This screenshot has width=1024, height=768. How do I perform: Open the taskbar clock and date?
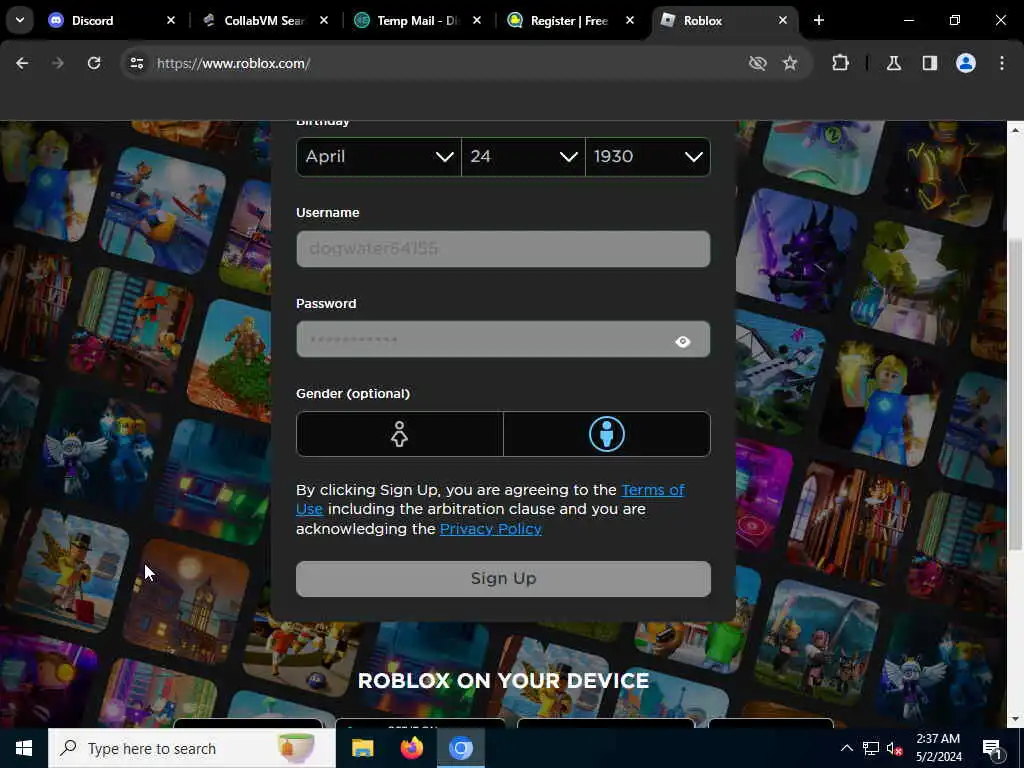point(938,748)
